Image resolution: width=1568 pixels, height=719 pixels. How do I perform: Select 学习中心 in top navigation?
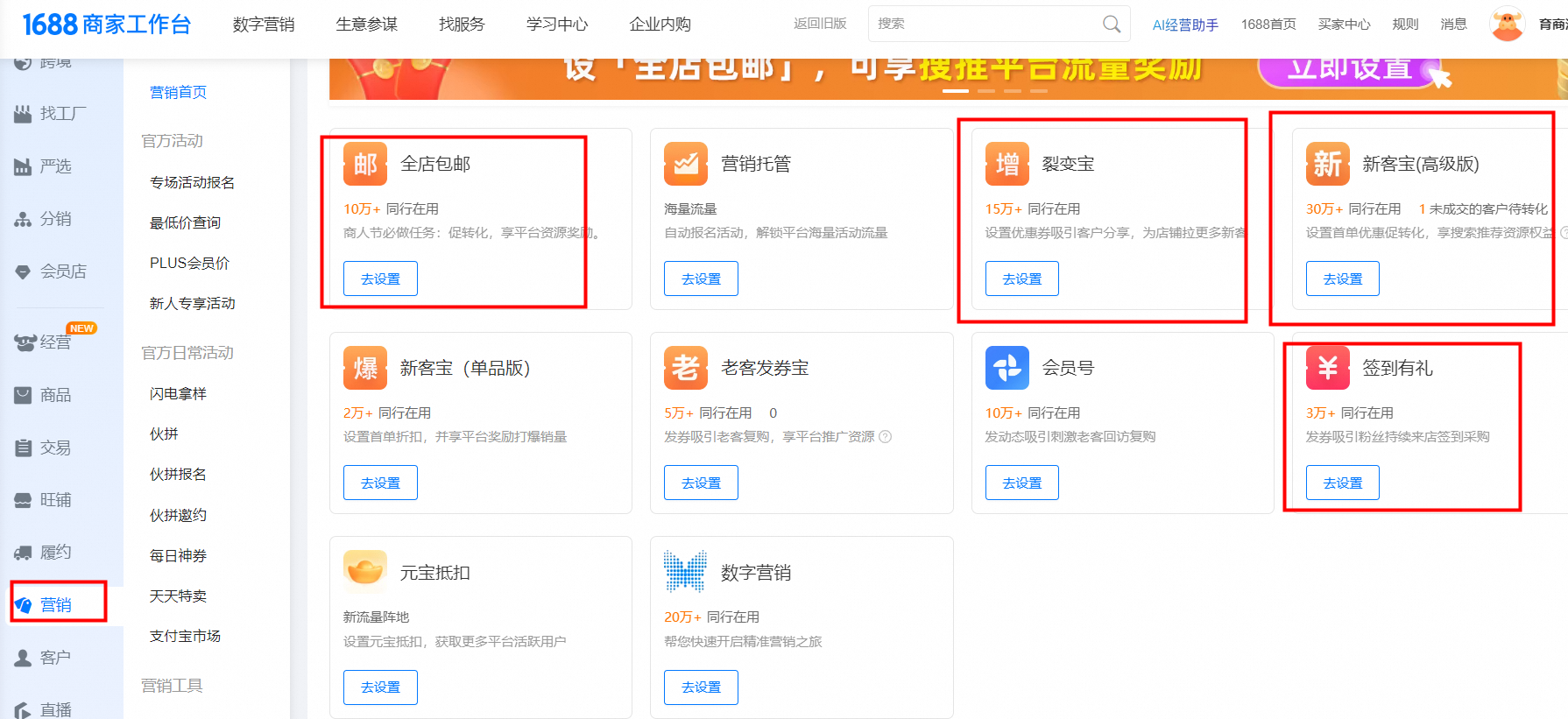(556, 25)
